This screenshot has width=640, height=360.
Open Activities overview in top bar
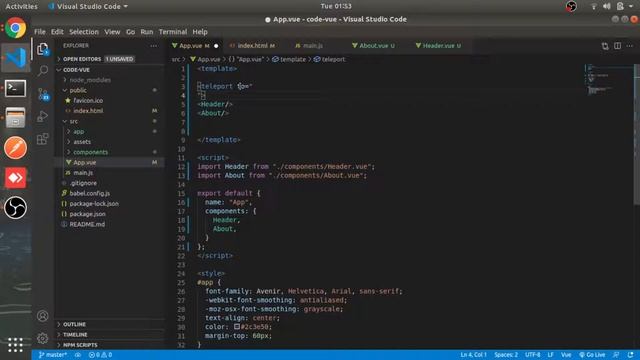[21, 6]
